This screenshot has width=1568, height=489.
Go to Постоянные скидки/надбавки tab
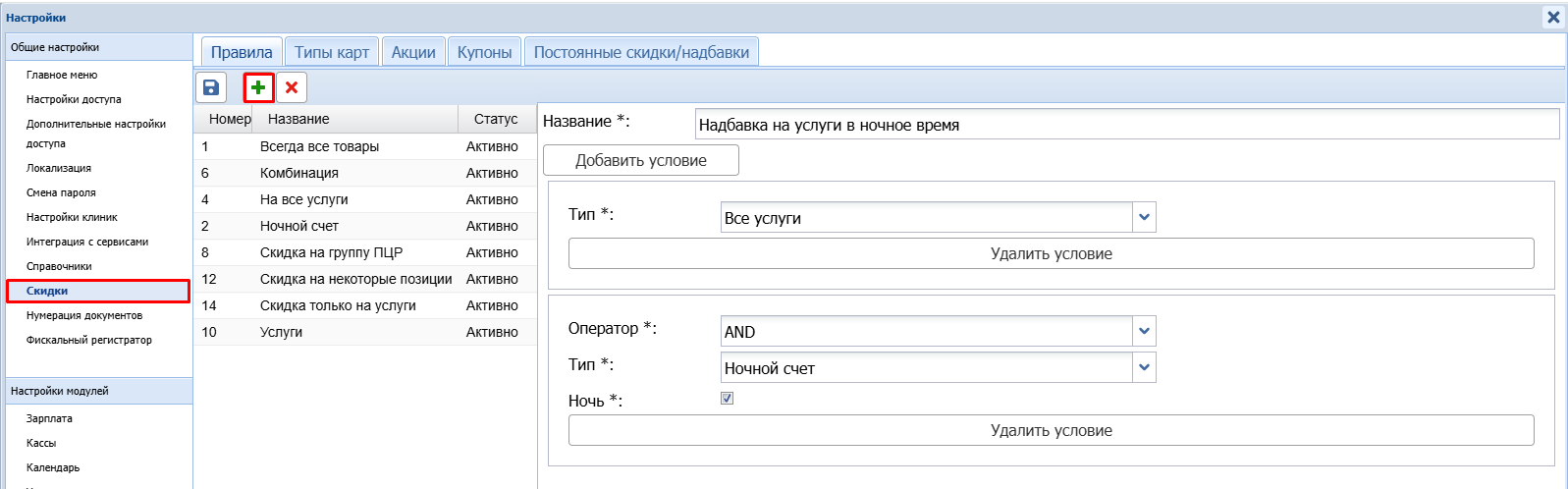pyautogui.click(x=641, y=52)
